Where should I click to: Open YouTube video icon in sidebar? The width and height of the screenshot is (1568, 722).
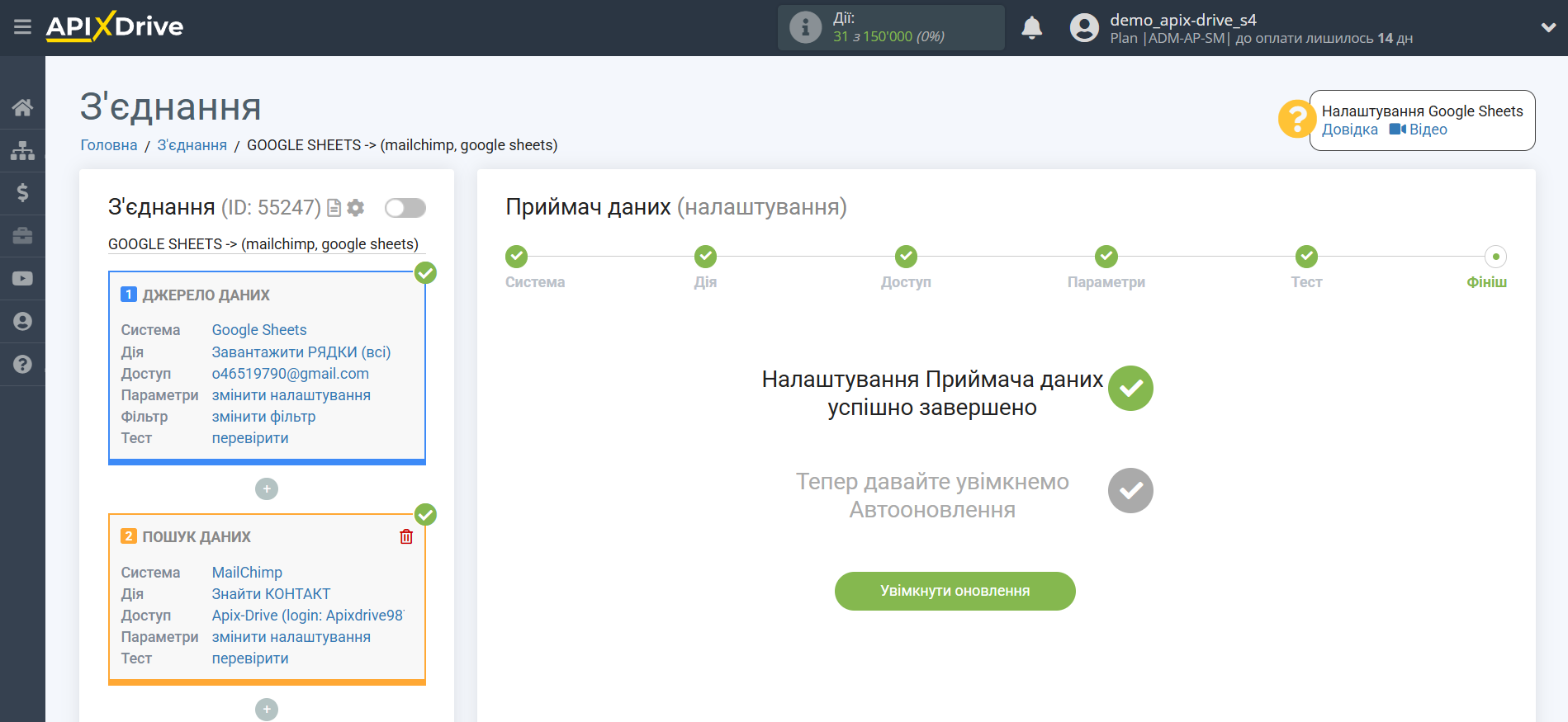(22, 279)
